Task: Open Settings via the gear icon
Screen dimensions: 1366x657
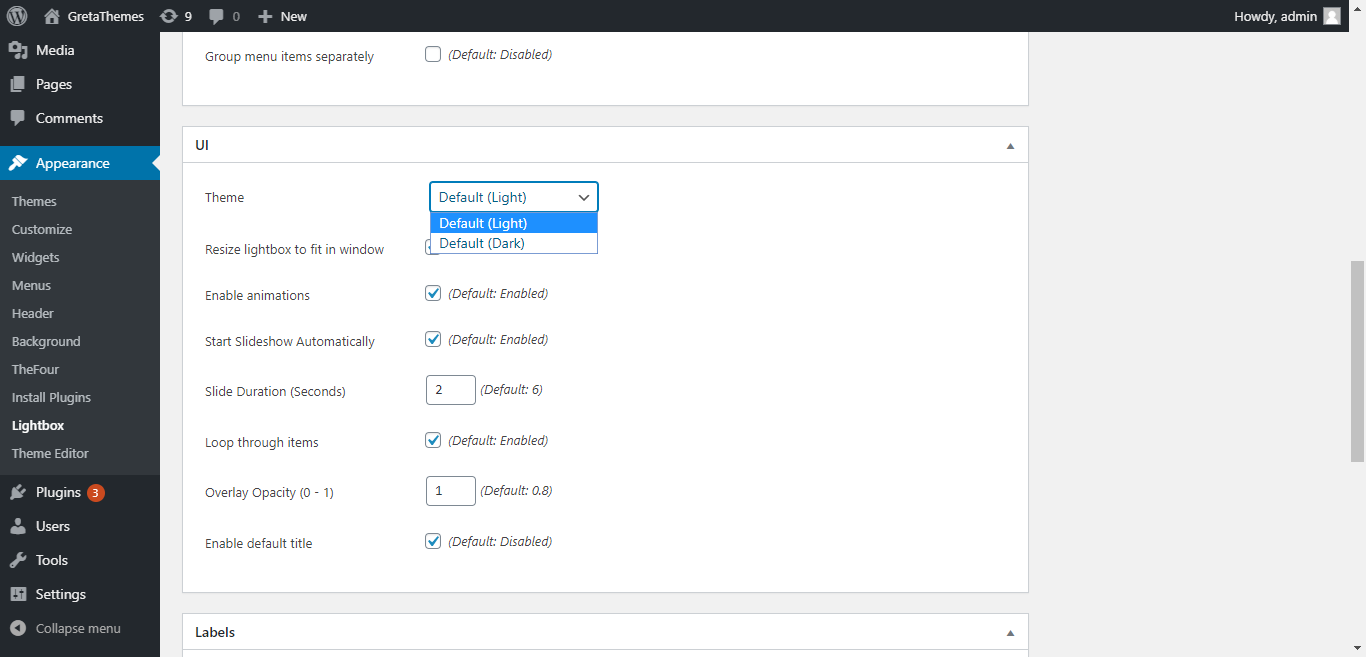Action: point(18,593)
